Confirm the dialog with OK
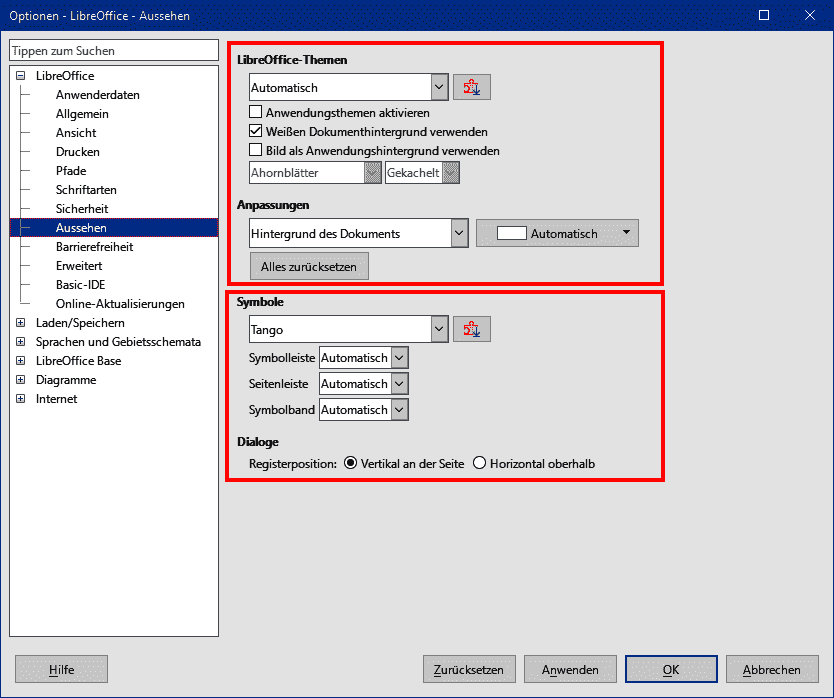 [x=671, y=669]
